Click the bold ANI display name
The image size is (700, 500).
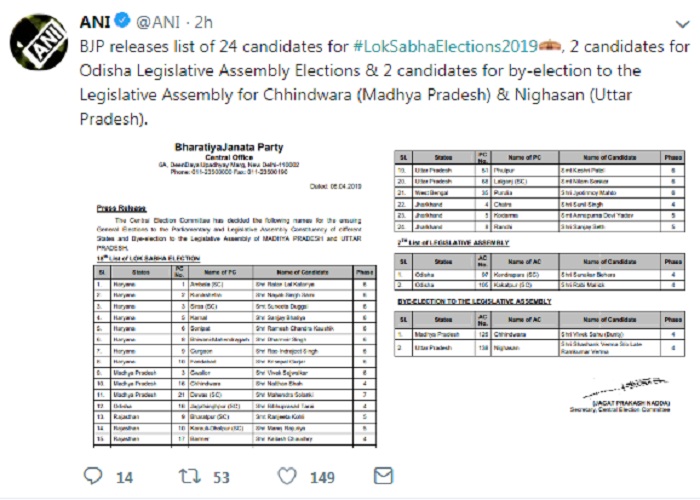(x=95, y=22)
